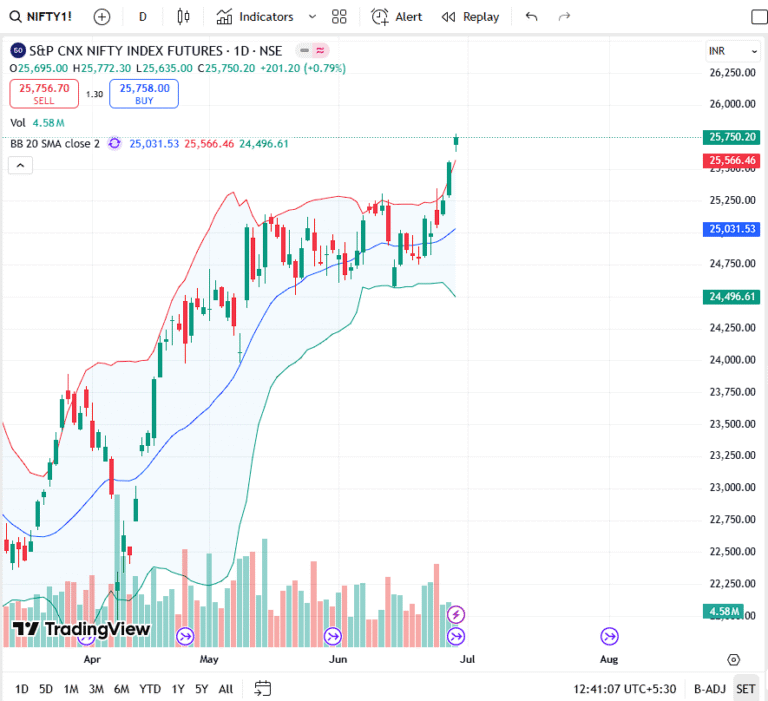Click the rollover marker above Aug

[609, 636]
